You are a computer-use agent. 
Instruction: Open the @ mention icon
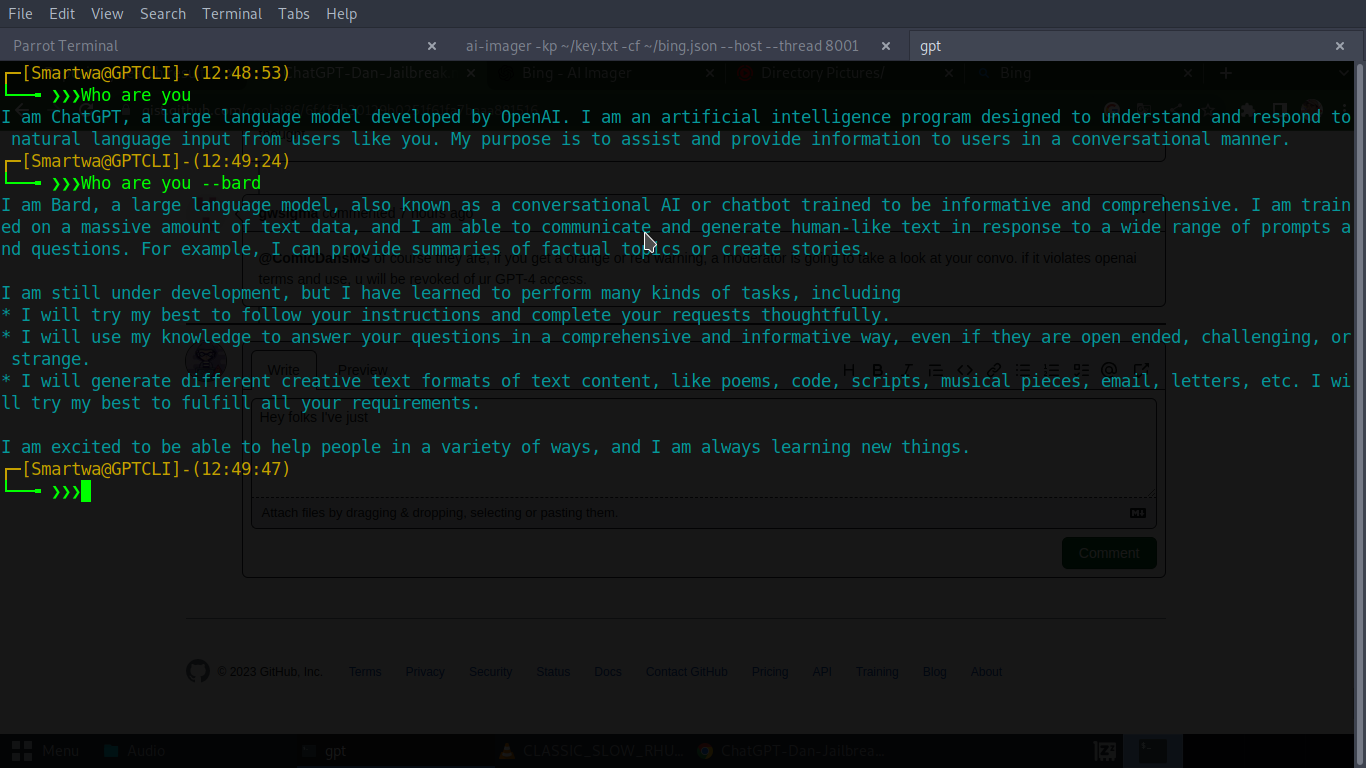tap(1109, 370)
